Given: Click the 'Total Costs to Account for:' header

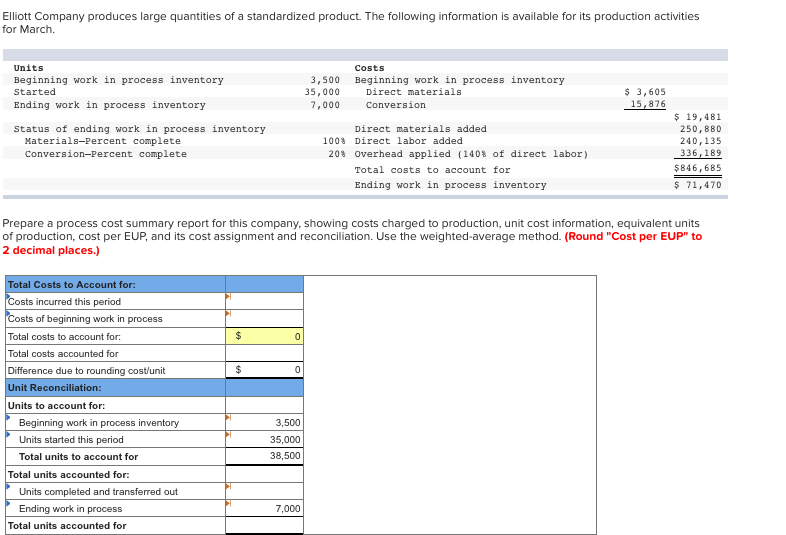Looking at the screenshot, I should click(x=72, y=285).
